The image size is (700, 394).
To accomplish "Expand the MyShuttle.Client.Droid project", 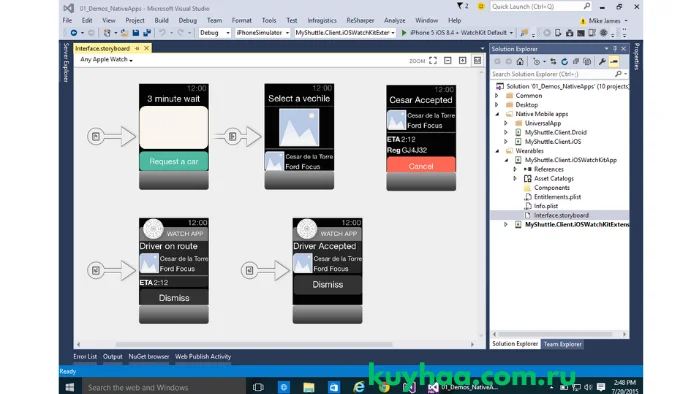I will pyautogui.click(x=506, y=133).
